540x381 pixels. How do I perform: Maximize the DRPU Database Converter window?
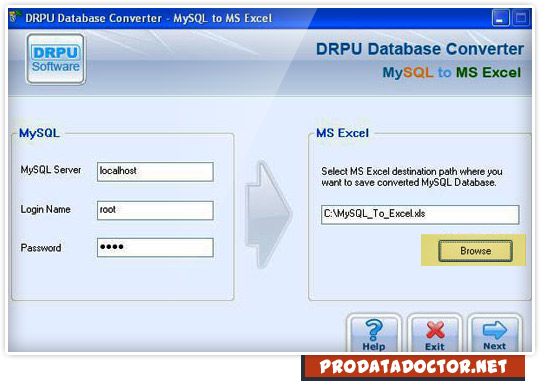click(x=521, y=18)
